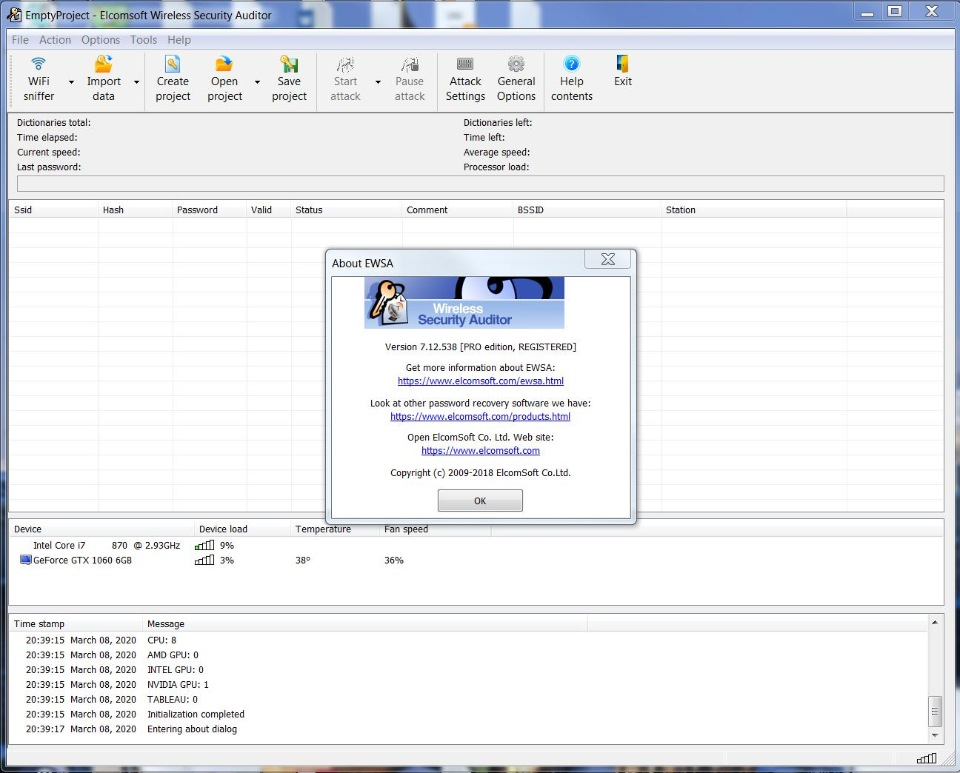Open the elcomsoft.com/products.html link
This screenshot has height=773, width=960.
click(x=481, y=416)
